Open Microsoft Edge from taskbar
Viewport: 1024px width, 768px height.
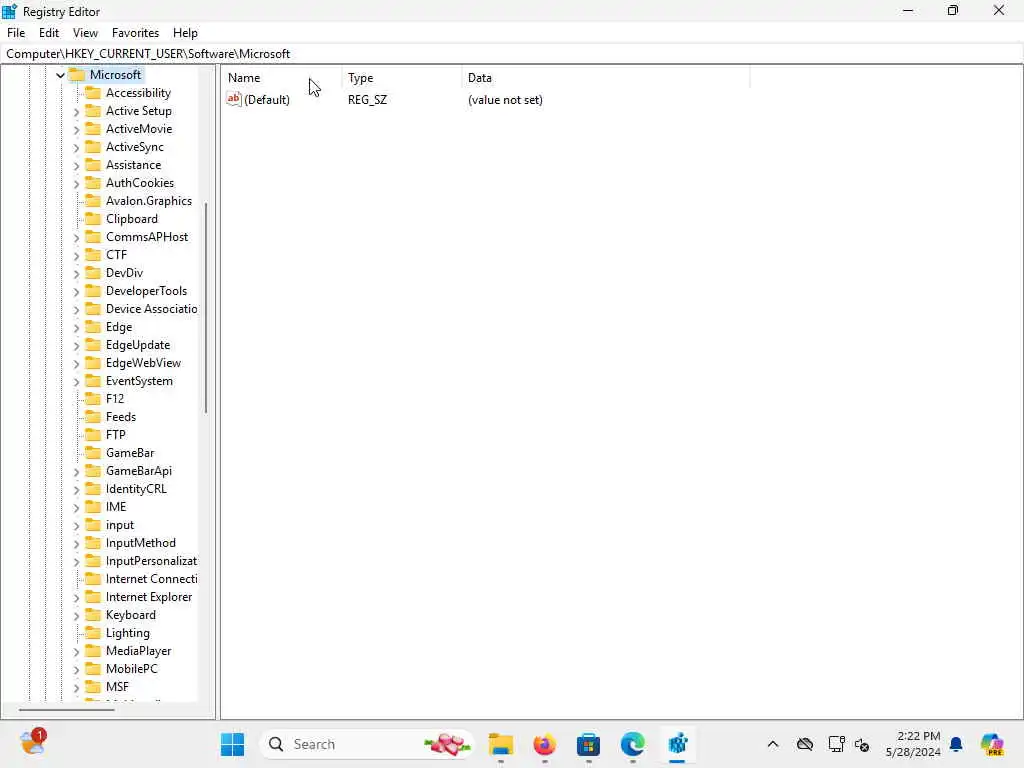coord(632,744)
